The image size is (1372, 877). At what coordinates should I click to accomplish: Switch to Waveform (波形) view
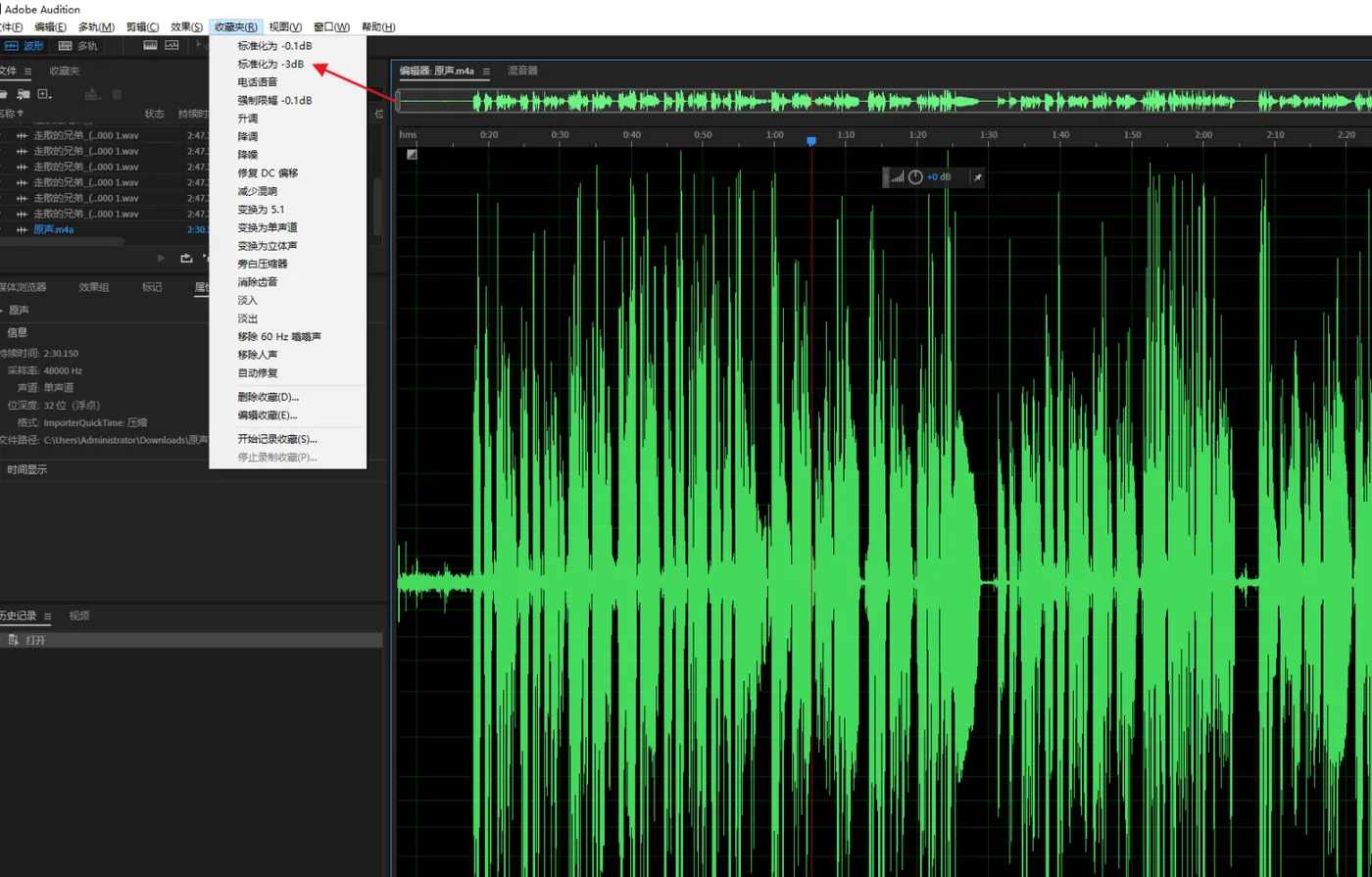pos(24,45)
